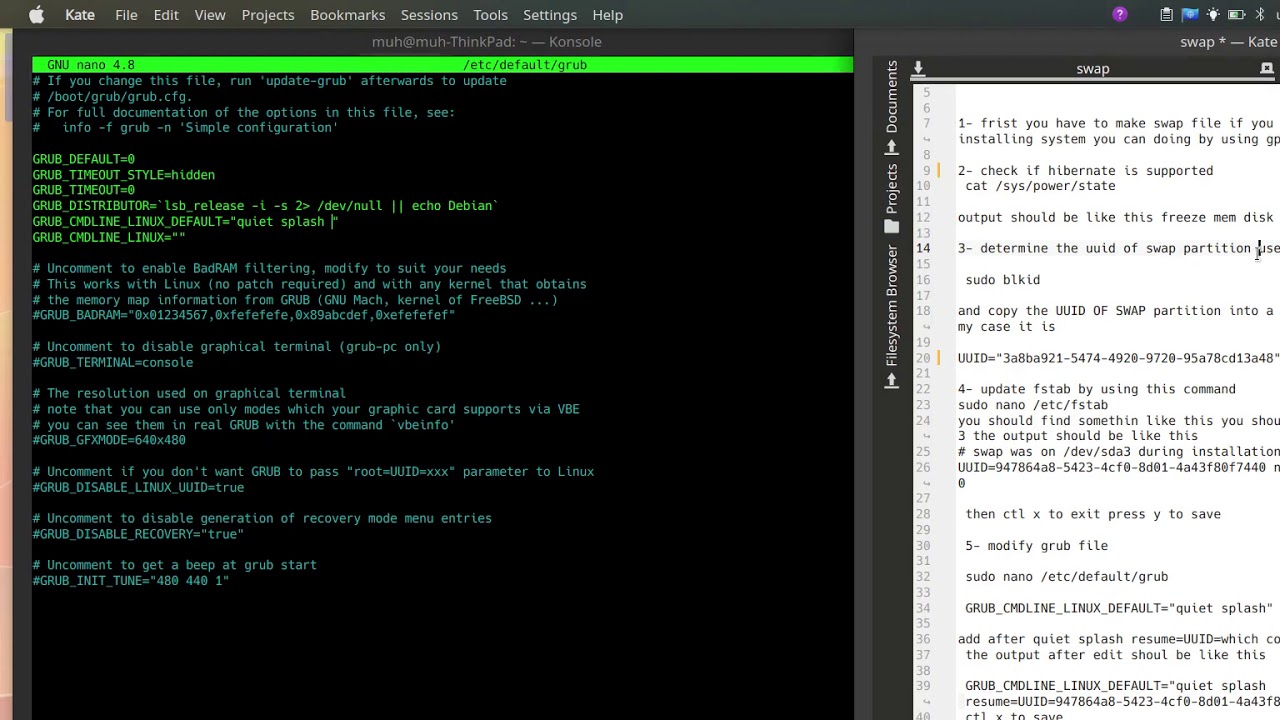Open the Documents sidebar panel in Kate
This screenshot has height=720, width=1280.
[891, 96]
